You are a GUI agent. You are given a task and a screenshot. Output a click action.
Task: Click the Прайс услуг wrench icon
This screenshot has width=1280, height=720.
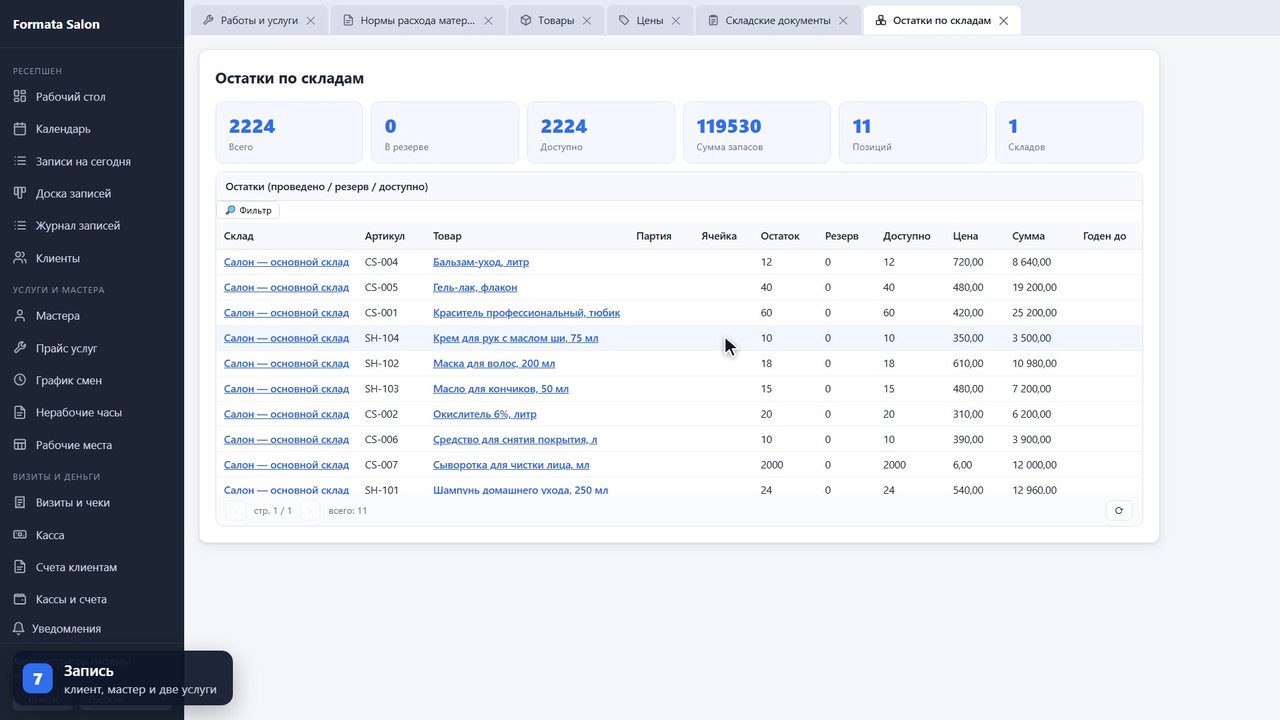click(19, 348)
